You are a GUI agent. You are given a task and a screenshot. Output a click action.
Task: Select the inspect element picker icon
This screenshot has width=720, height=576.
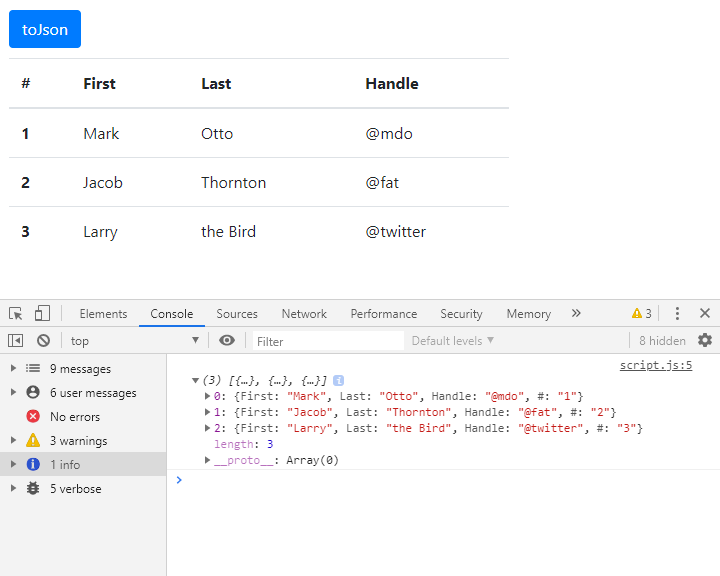(x=16, y=314)
